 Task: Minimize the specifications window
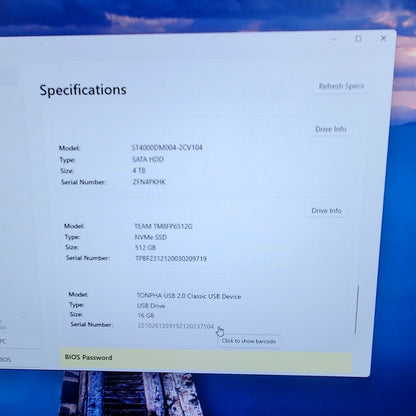click(x=334, y=39)
